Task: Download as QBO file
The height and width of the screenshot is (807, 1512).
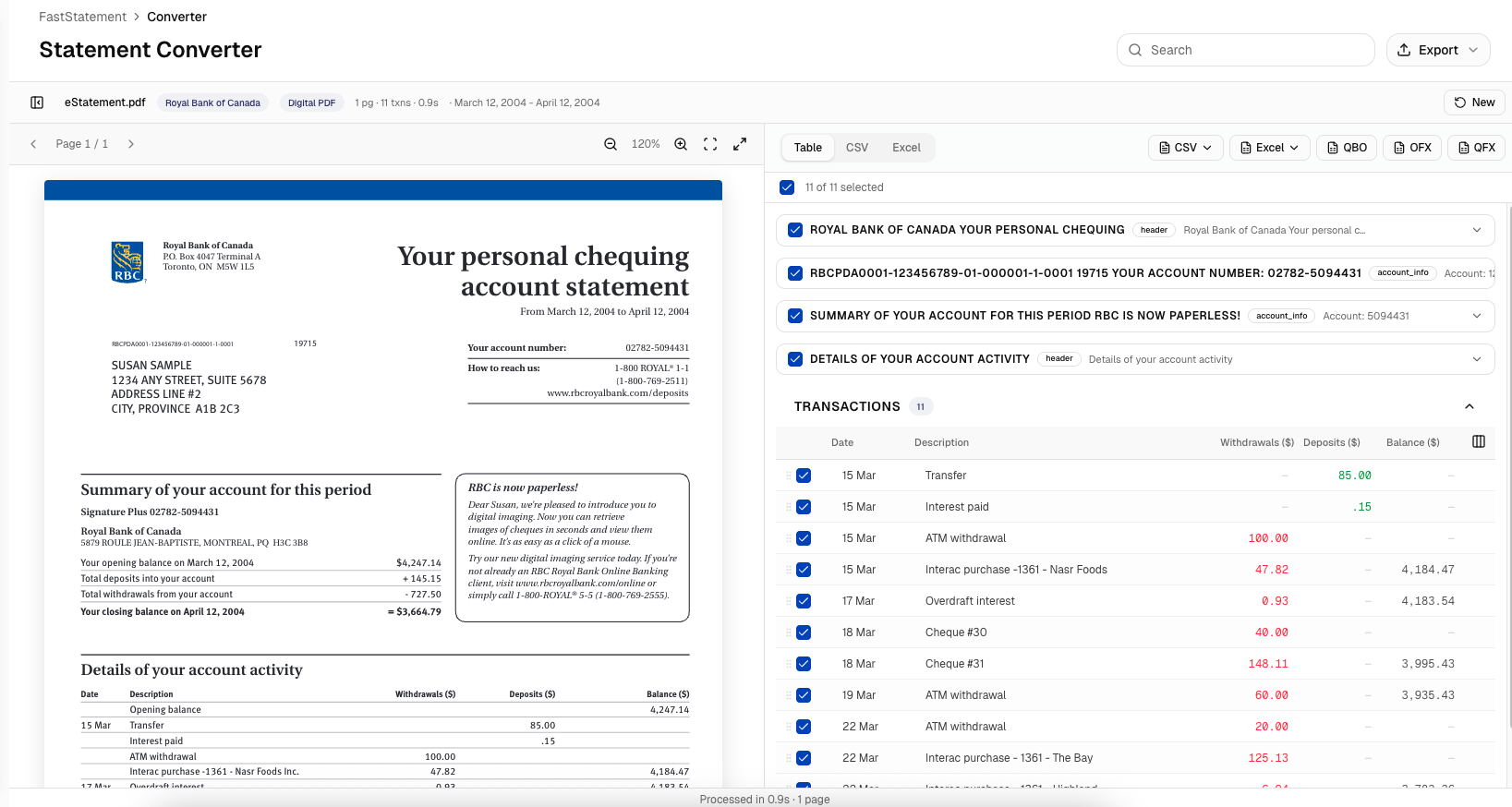Action: coord(1347,148)
